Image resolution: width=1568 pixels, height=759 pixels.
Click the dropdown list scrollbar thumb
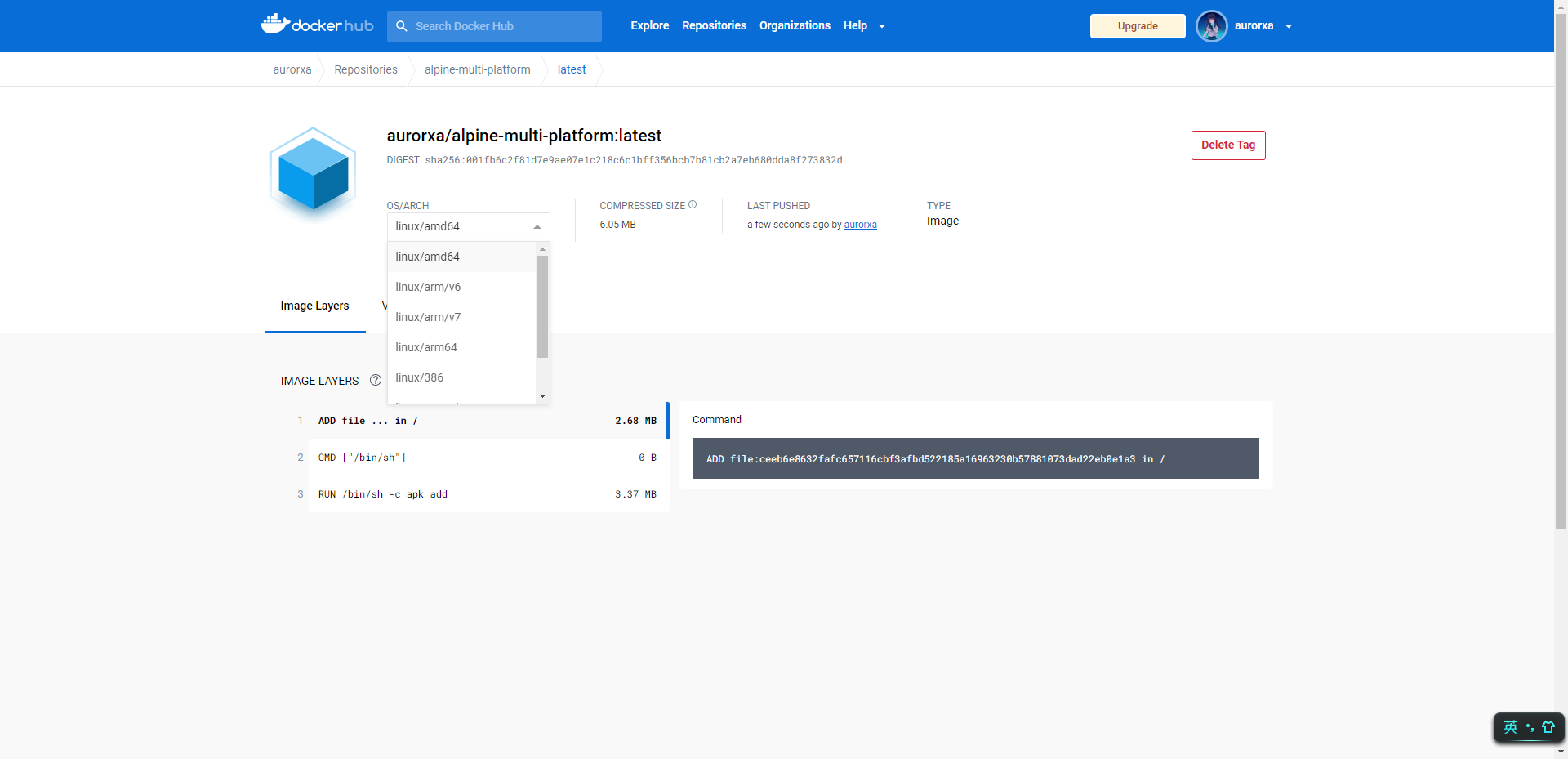(x=542, y=306)
